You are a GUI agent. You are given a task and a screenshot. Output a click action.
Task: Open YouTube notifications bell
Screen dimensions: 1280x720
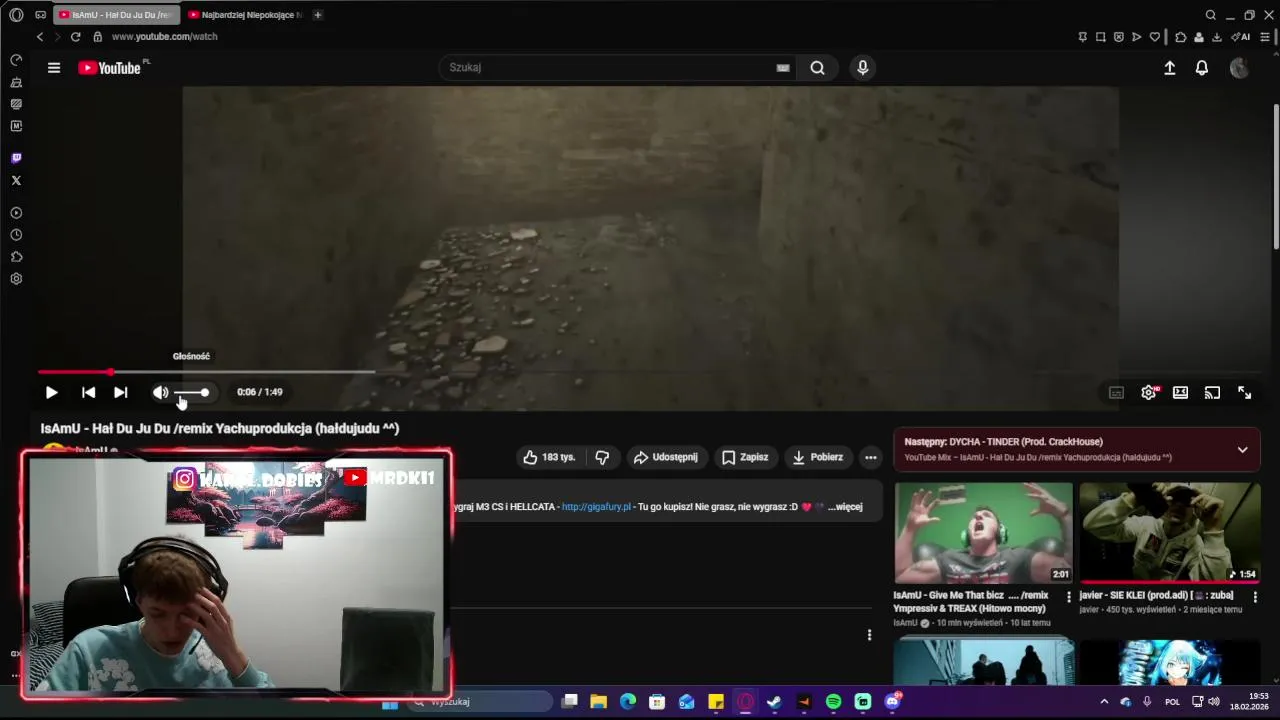point(1202,68)
